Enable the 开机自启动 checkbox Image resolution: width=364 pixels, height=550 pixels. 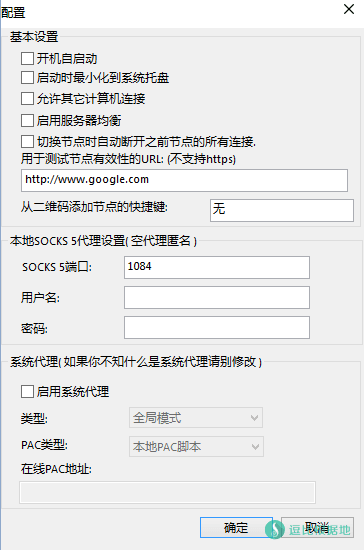(x=27, y=59)
